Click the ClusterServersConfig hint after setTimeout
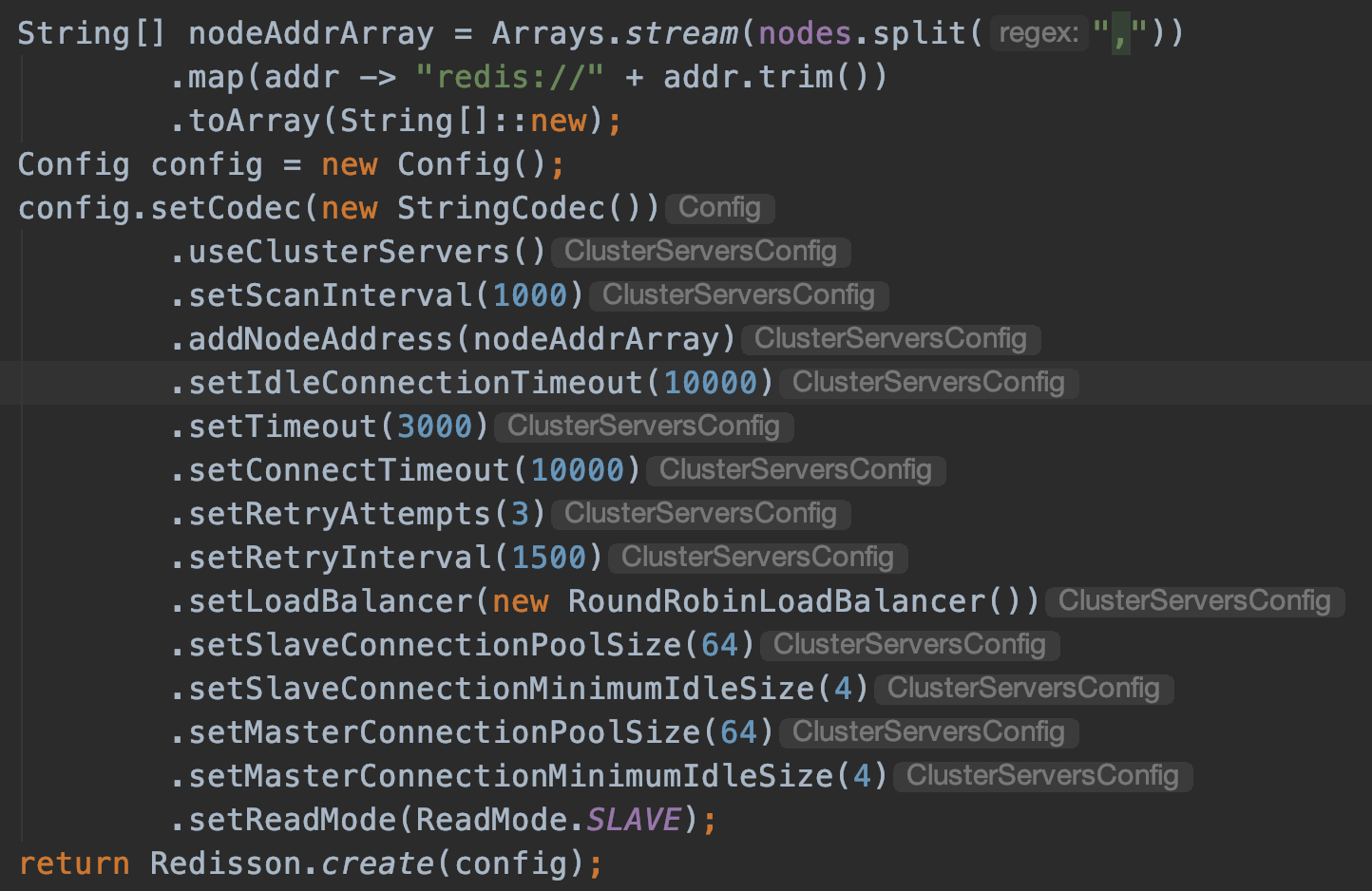 [x=643, y=426]
